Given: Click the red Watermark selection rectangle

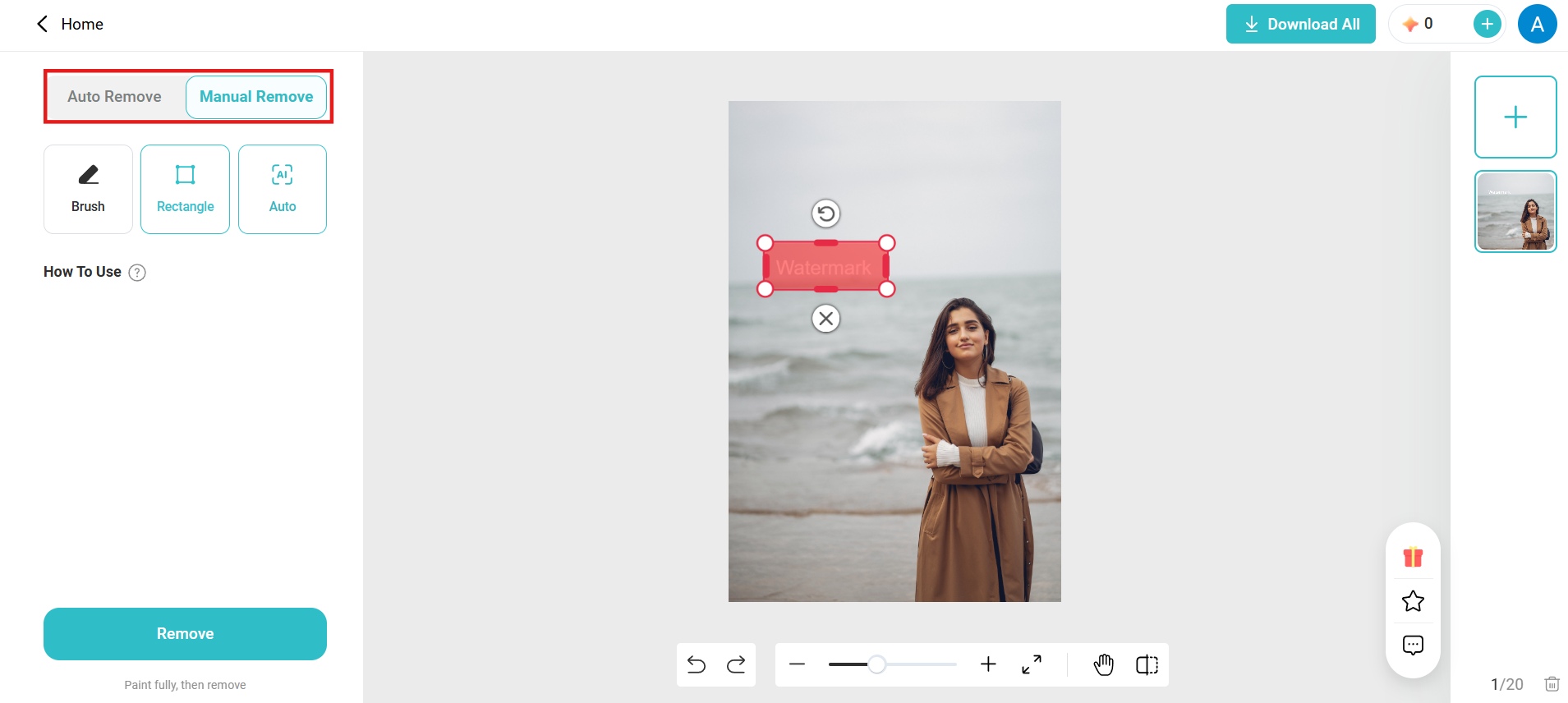Looking at the screenshot, I should (x=825, y=266).
